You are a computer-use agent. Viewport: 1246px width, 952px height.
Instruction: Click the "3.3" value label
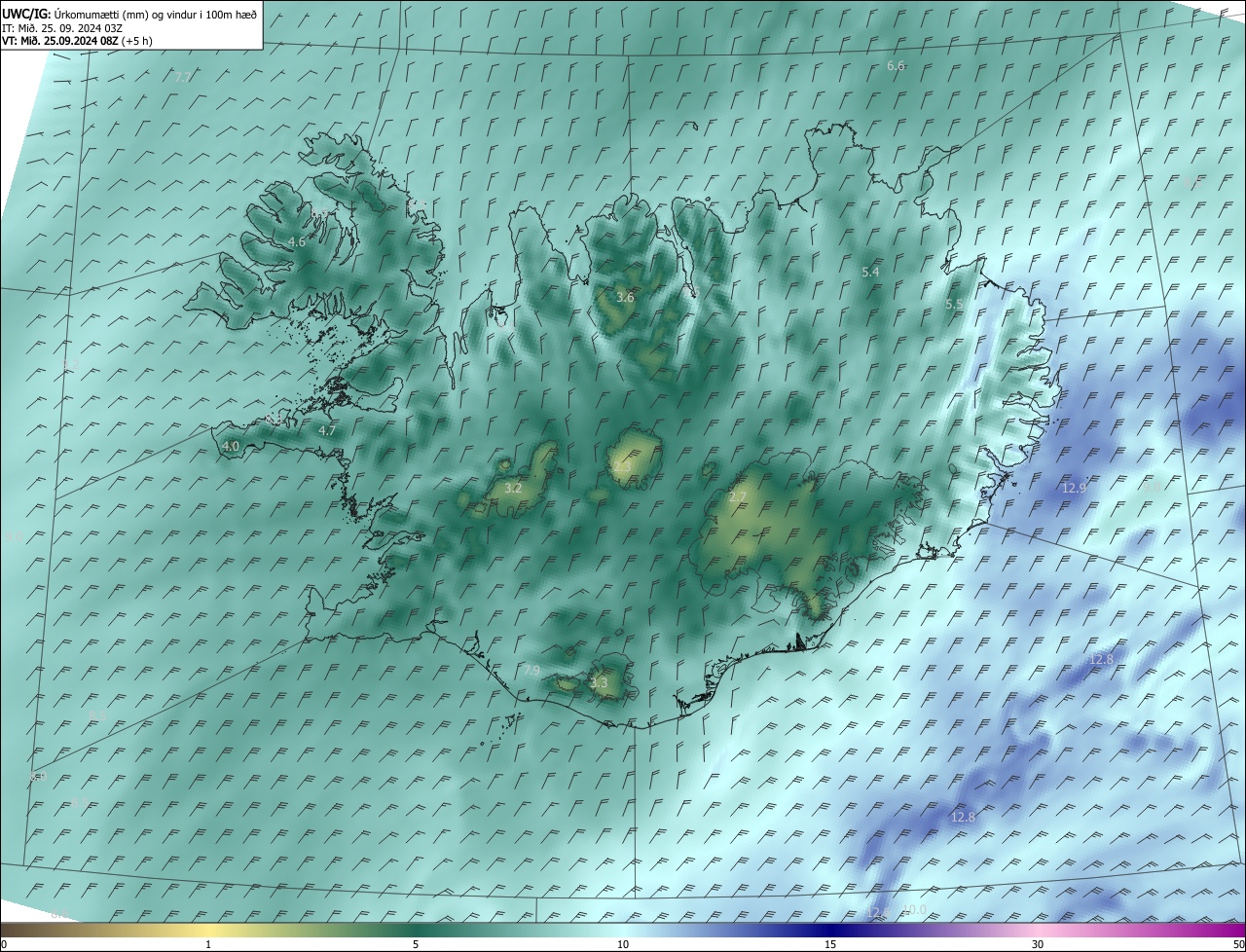coord(599,683)
